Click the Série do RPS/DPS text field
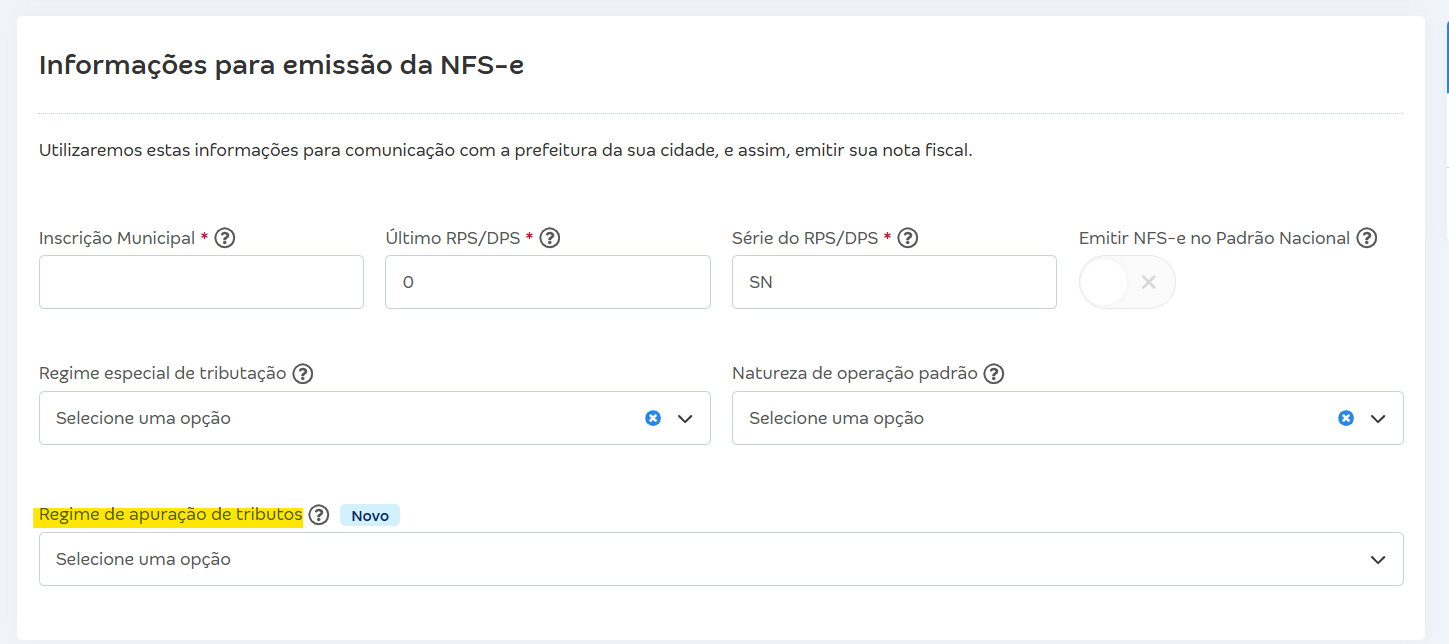The image size is (1449, 644). pos(893,281)
